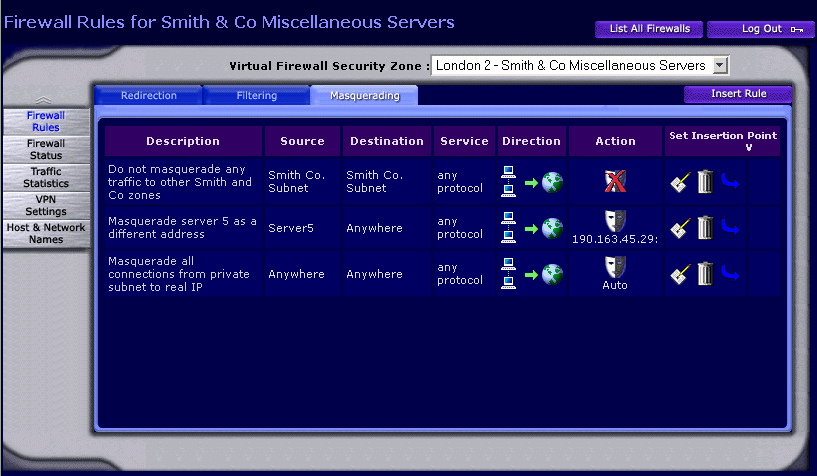This screenshot has width=817, height=476.
Task: Open Firewall Status in the sidebar
Action: click(x=46, y=149)
